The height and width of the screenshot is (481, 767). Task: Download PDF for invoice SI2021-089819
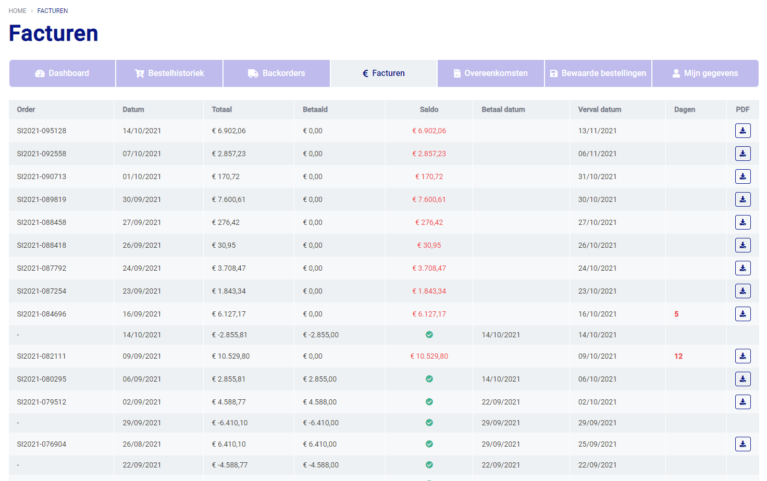tap(742, 199)
